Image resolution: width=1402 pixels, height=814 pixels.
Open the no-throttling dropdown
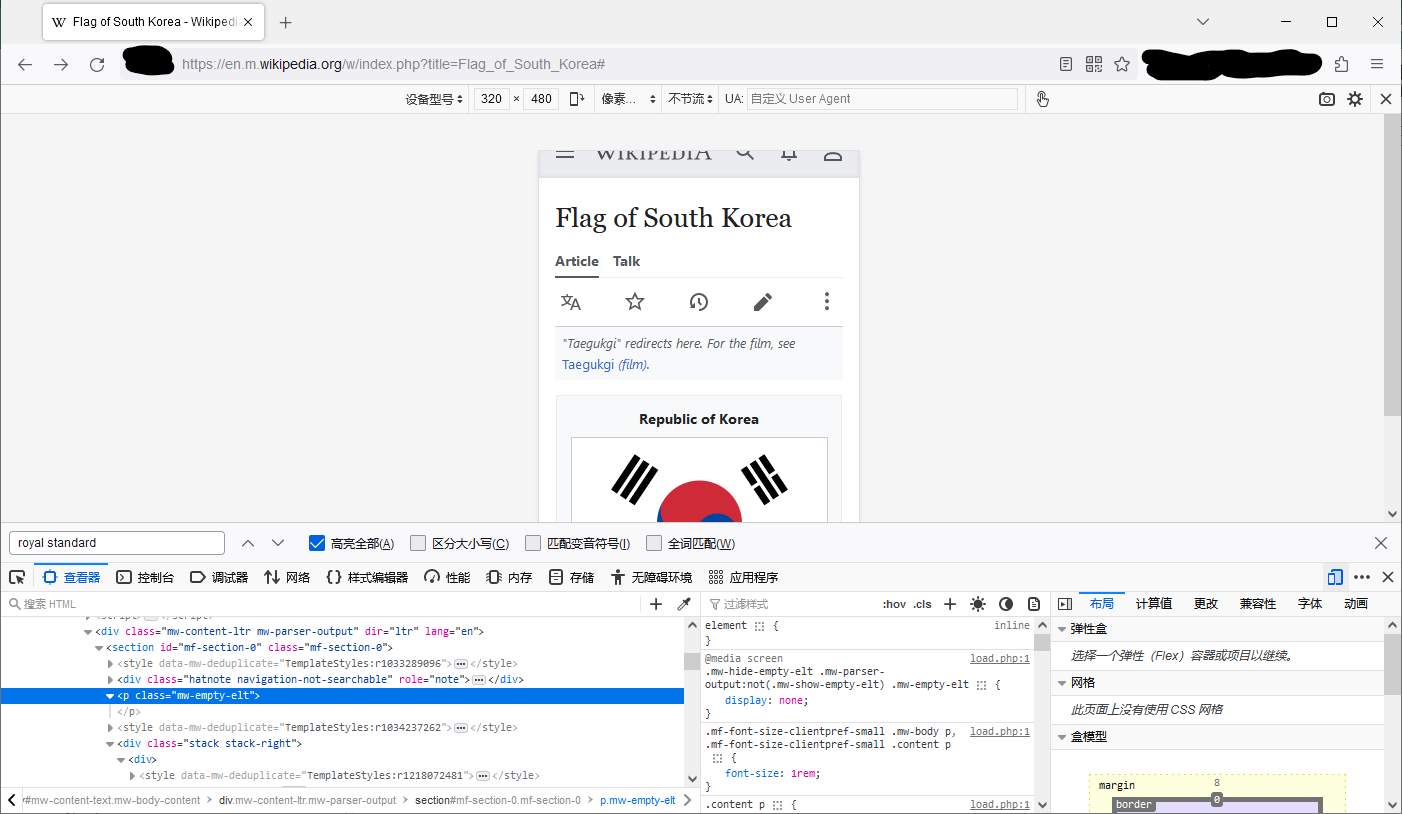[x=690, y=99]
